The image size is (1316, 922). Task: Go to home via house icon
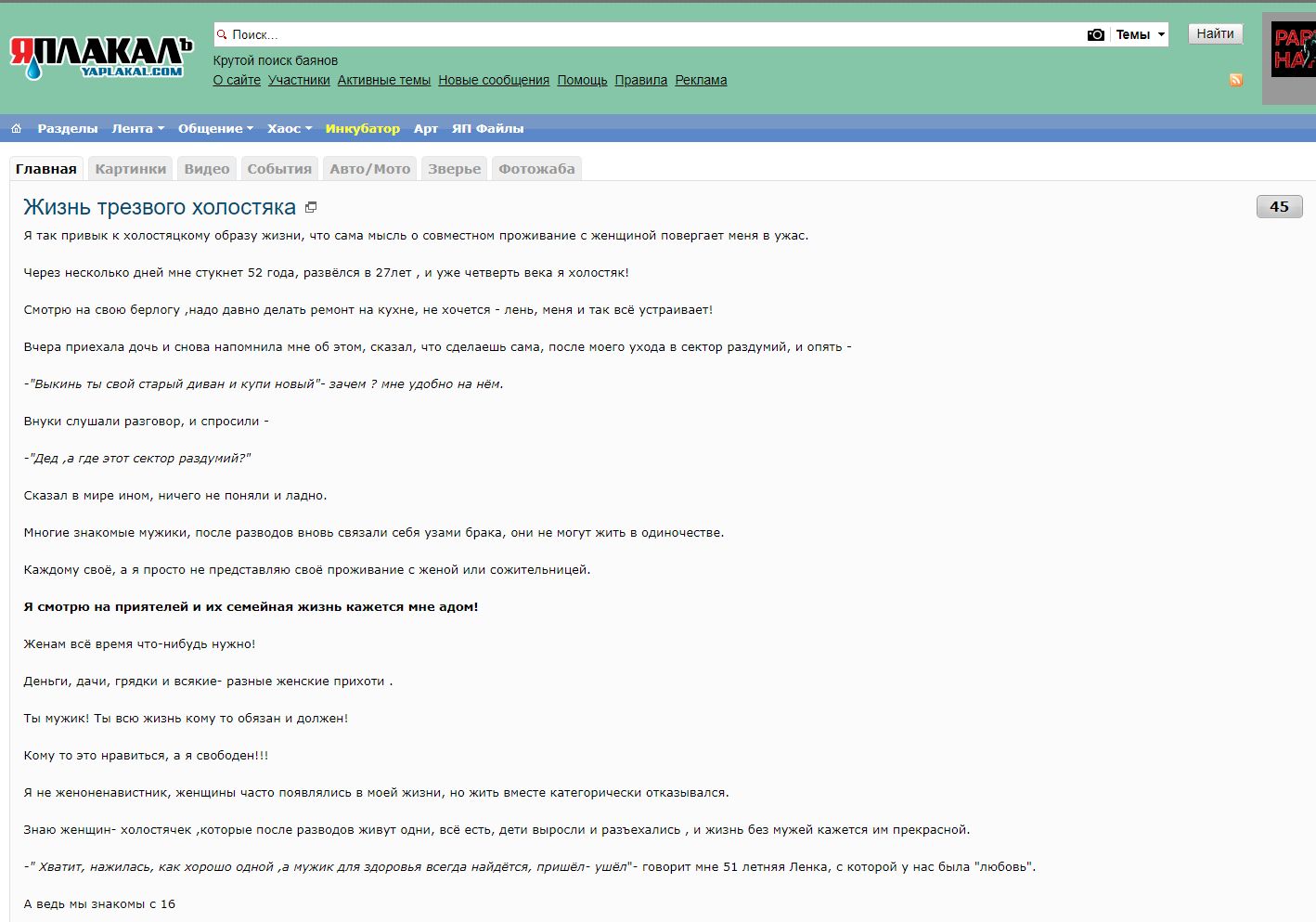16,128
